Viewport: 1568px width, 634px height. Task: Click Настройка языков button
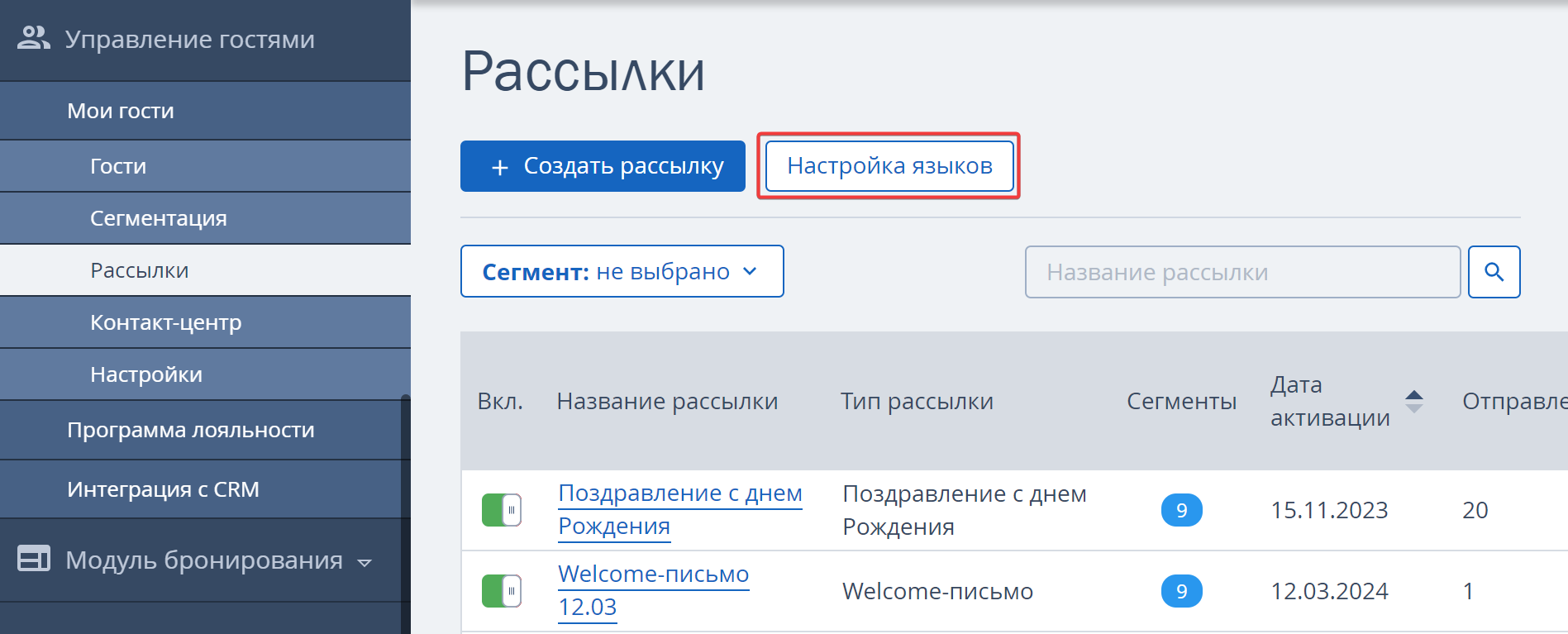coord(889,166)
